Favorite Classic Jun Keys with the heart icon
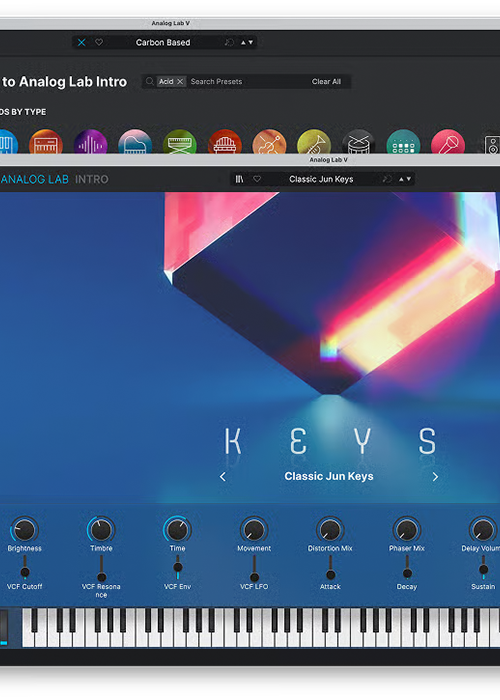Image resolution: width=500 pixels, height=700 pixels. coord(257,179)
